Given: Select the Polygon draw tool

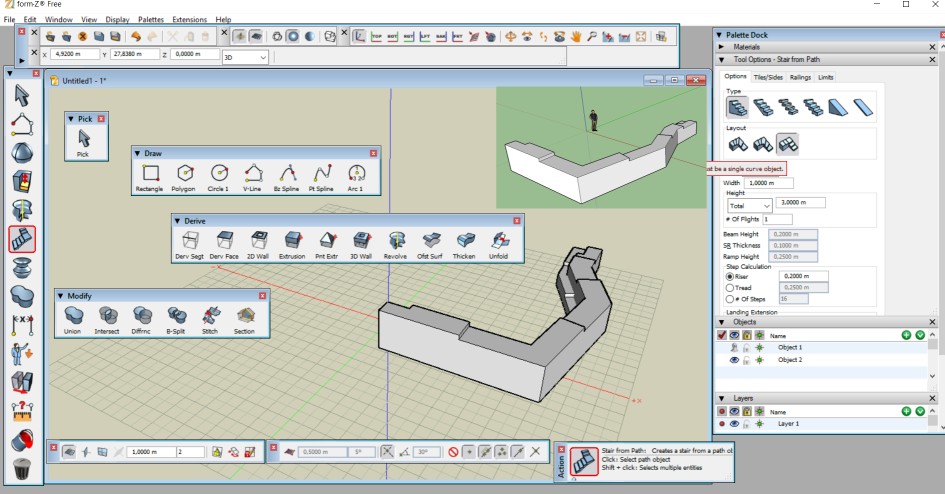Looking at the screenshot, I should click(184, 178).
